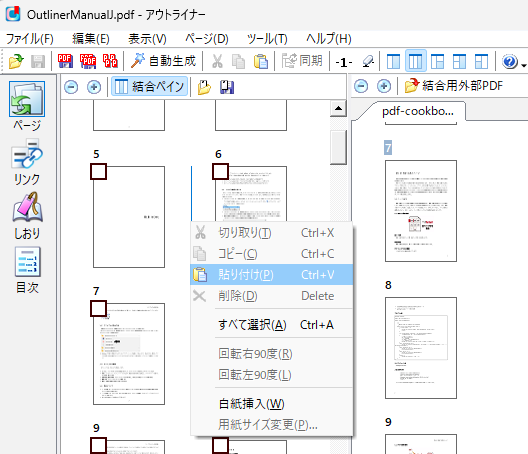Viewport: 528px width, 454px height.
Task: Select the fourth pane layout icon
Action: (x=459, y=61)
